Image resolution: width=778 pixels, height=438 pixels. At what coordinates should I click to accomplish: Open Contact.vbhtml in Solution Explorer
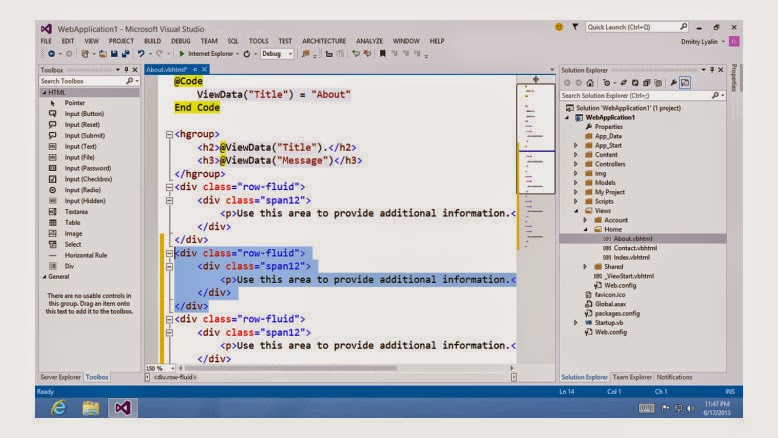[635, 248]
